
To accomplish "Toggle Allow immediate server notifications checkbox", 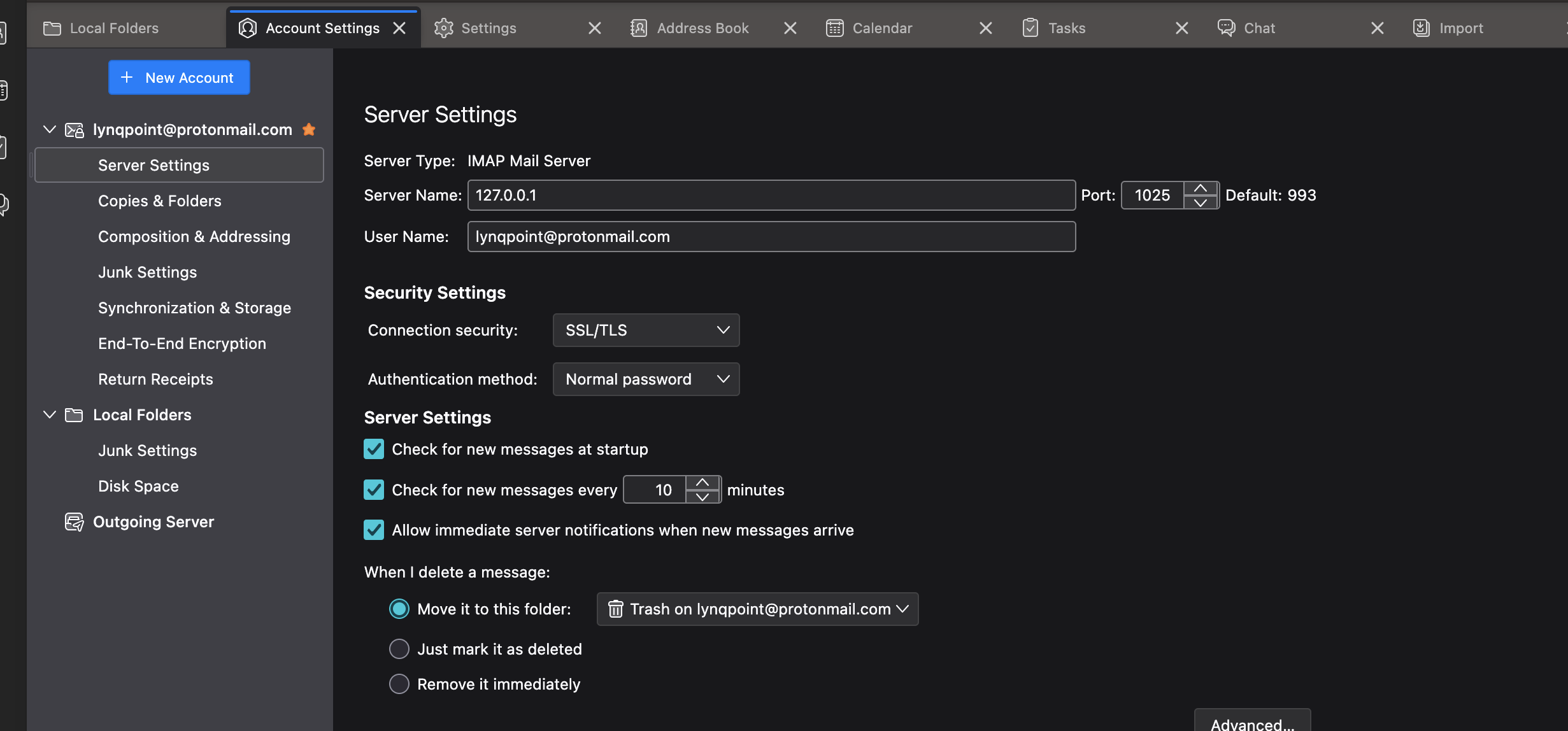I will click(374, 530).
